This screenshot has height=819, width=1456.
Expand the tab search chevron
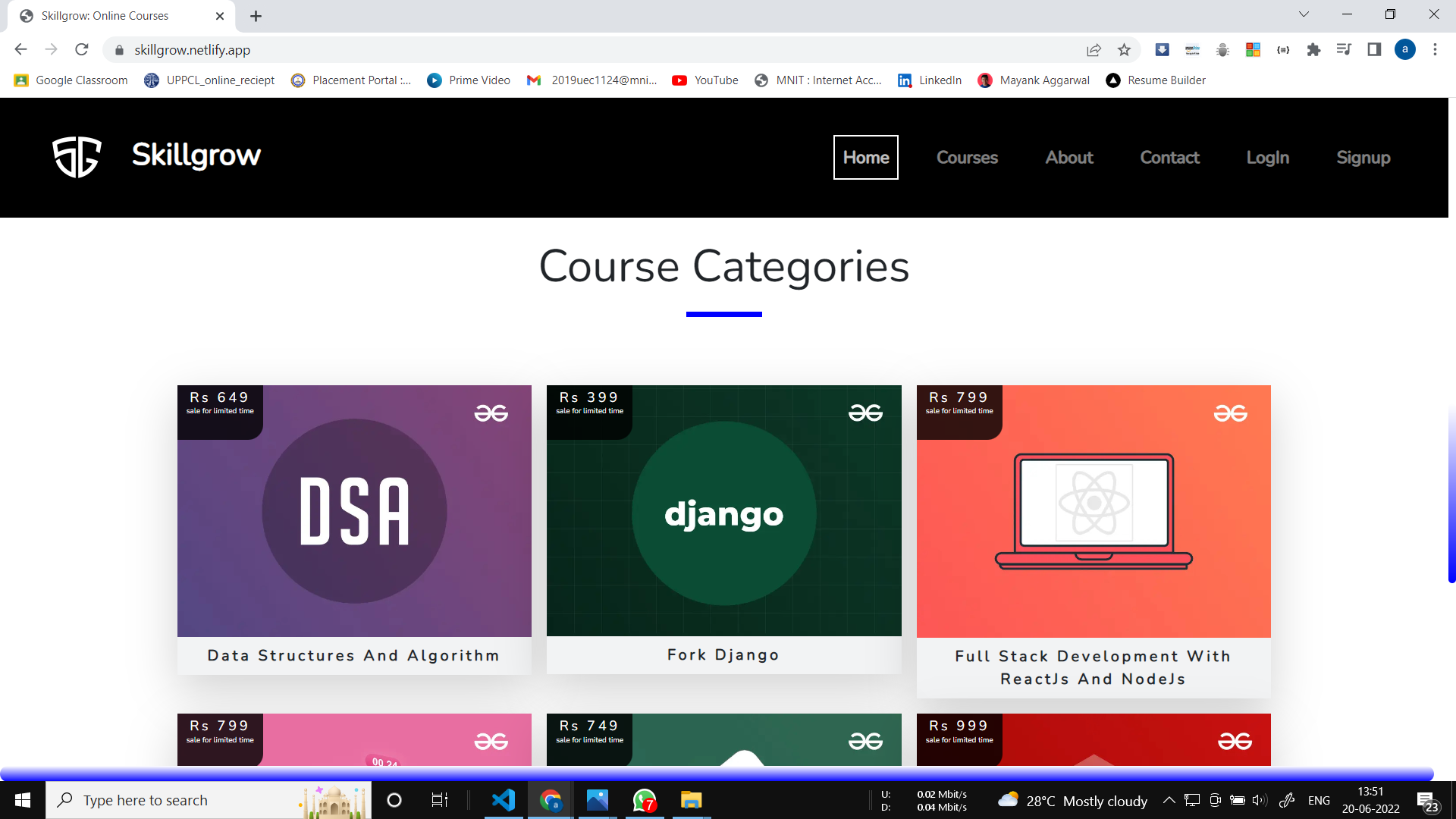pos(1304,14)
